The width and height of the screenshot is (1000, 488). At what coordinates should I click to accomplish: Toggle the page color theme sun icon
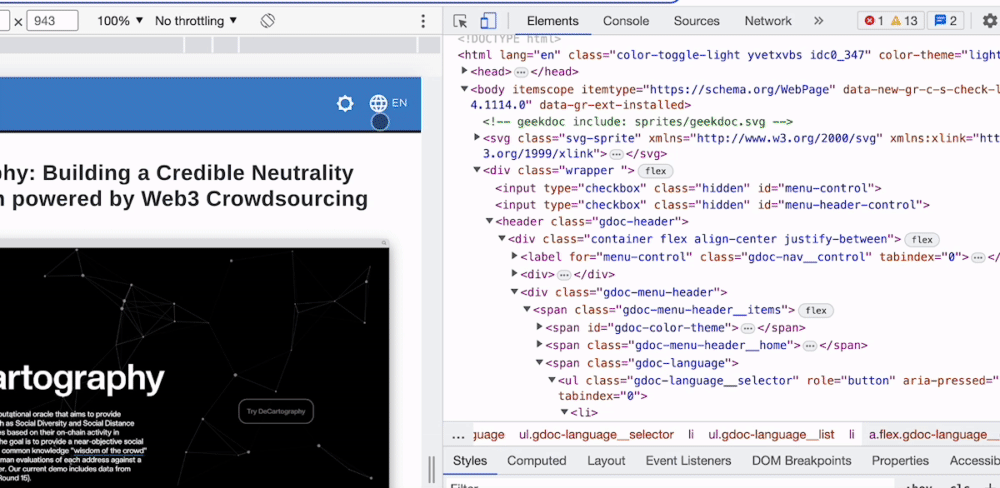coord(345,103)
